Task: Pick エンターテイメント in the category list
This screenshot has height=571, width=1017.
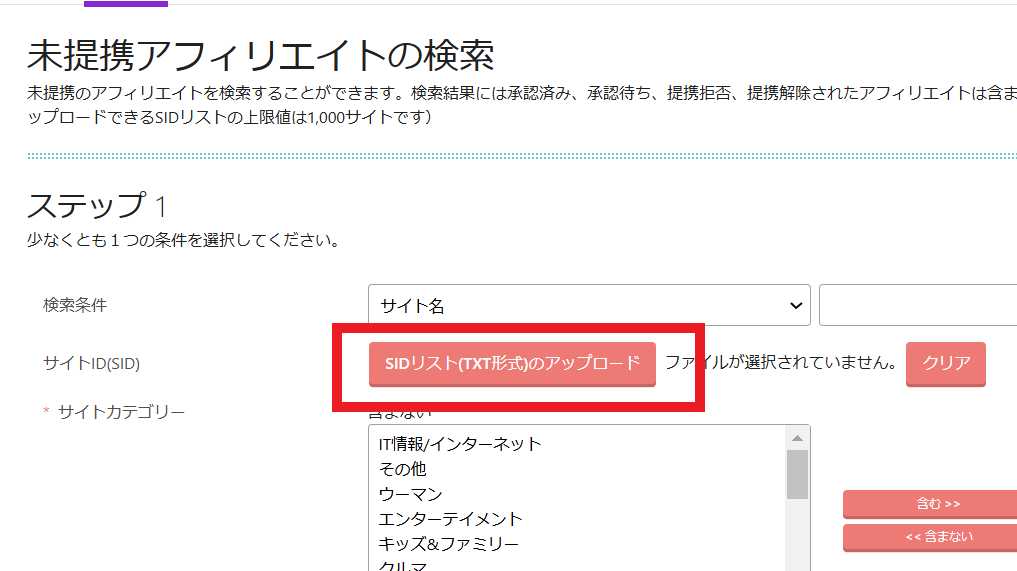Action: [450, 519]
